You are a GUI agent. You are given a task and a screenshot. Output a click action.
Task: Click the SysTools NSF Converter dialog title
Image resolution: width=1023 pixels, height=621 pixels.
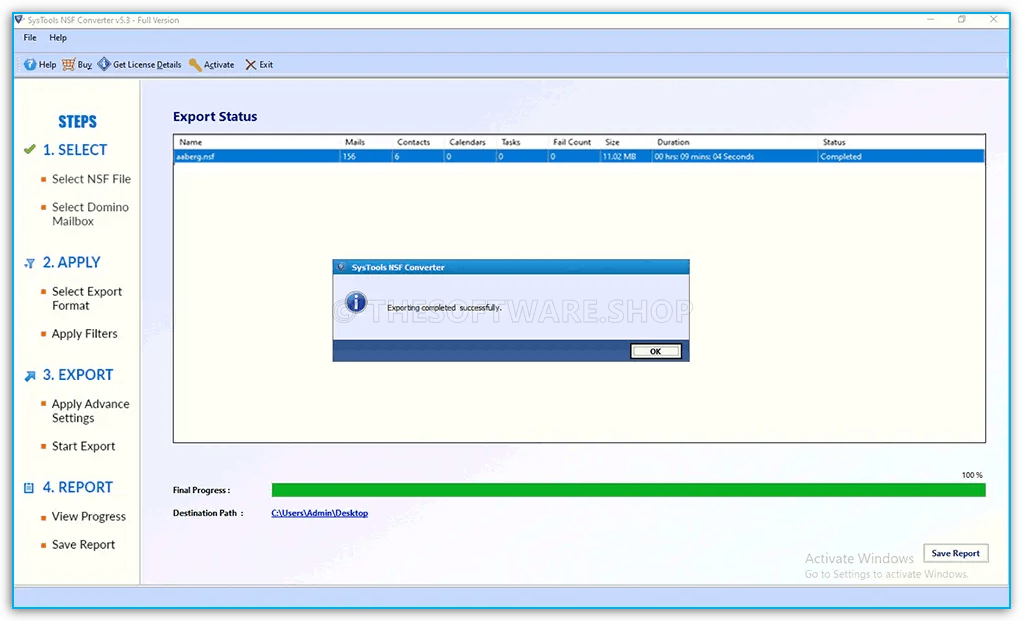point(398,267)
